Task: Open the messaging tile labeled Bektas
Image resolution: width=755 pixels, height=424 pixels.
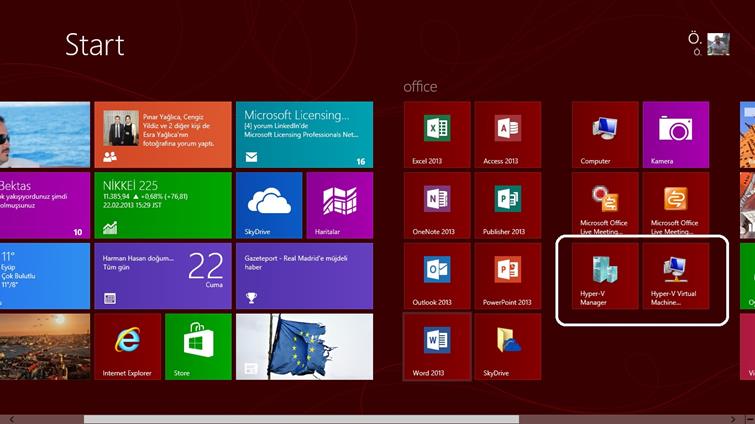Action: click(45, 206)
